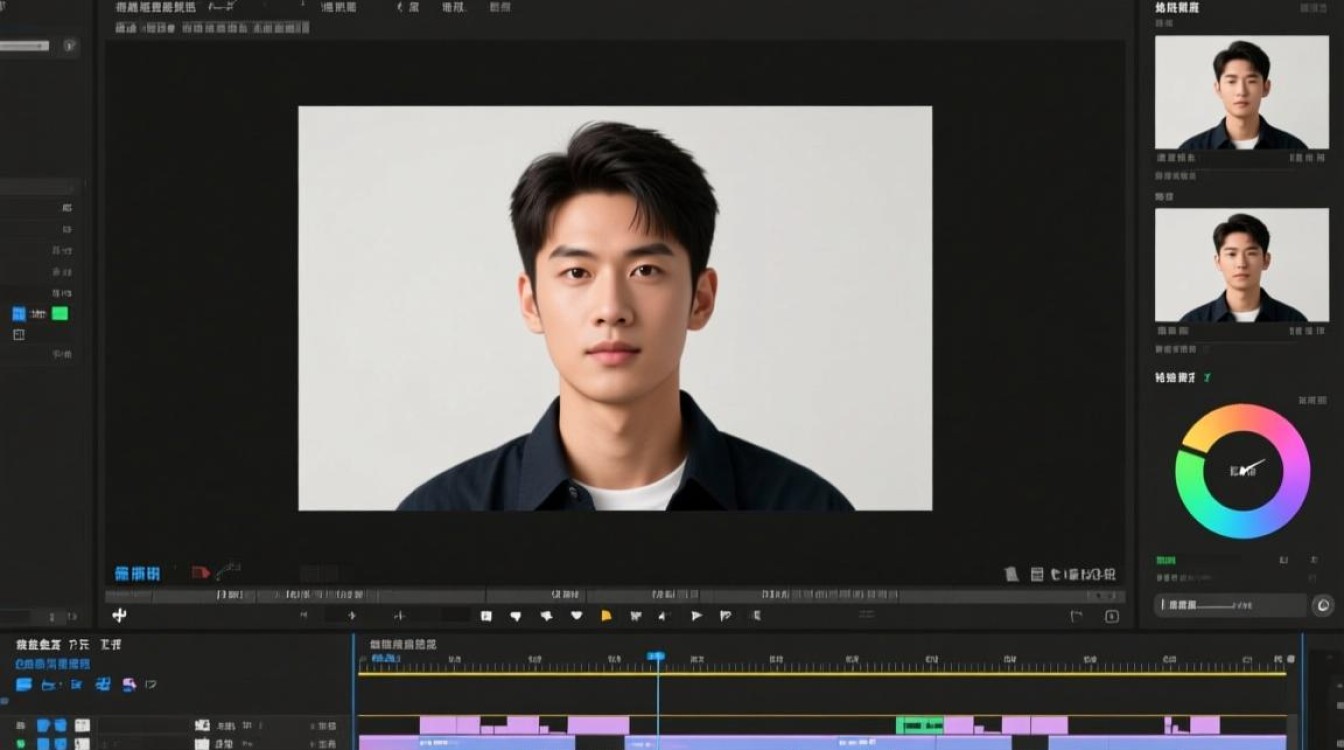The height and width of the screenshot is (750, 1344).
Task: Click the play button in transport controls
Action: click(x=696, y=616)
